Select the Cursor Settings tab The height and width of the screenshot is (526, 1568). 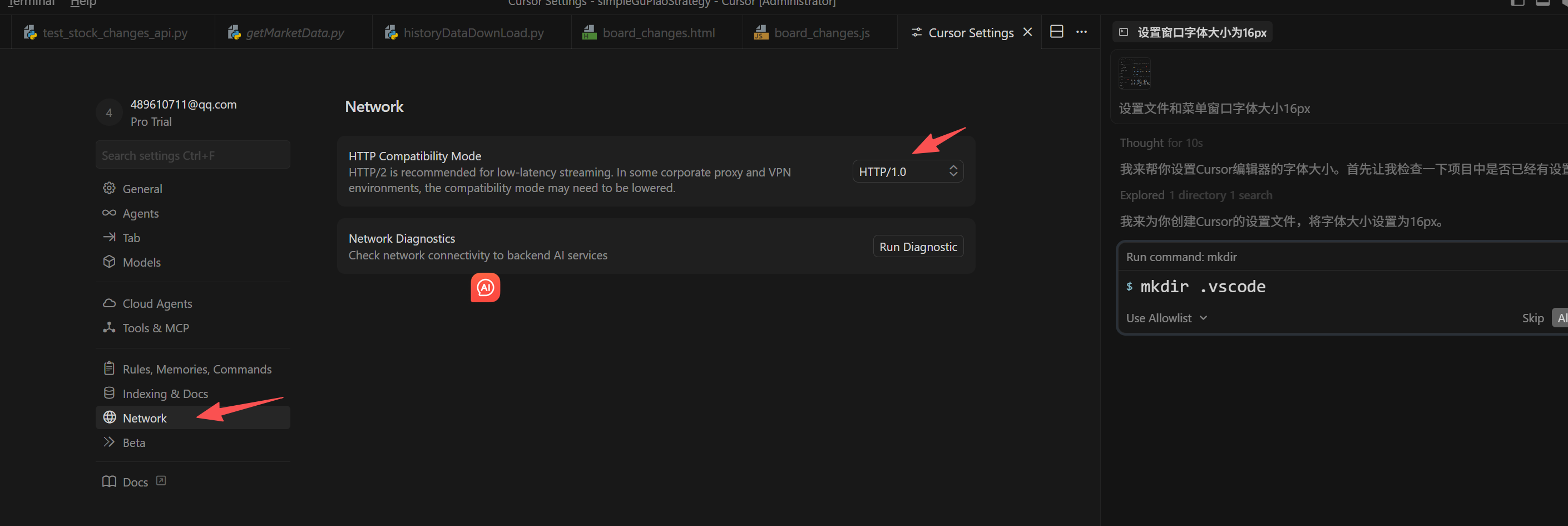point(970,32)
